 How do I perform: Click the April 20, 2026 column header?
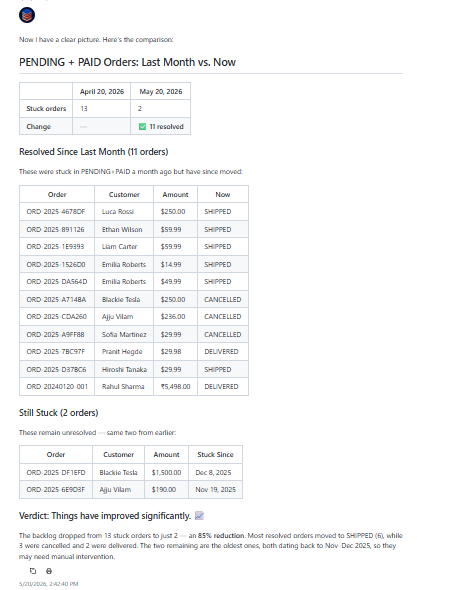coord(102,91)
